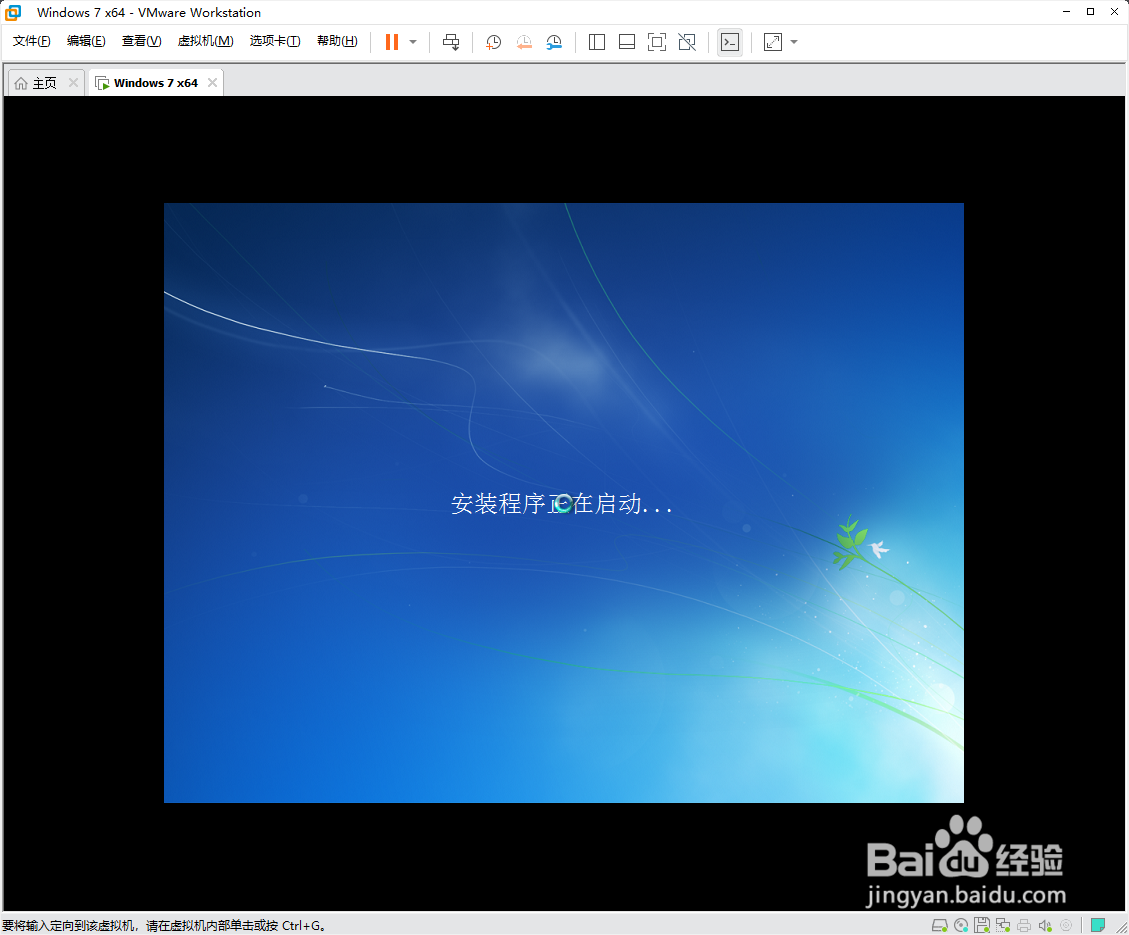Enter full screen mode icon
The image size is (1129, 935).
pyautogui.click(x=657, y=42)
